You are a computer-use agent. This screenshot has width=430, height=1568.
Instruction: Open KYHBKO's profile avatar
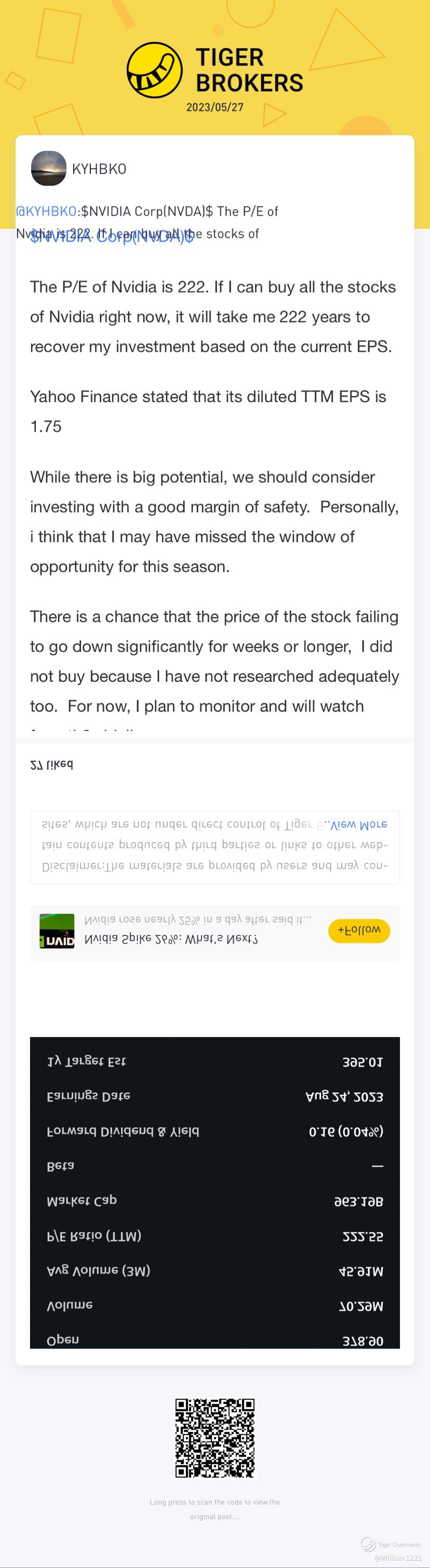[49, 169]
